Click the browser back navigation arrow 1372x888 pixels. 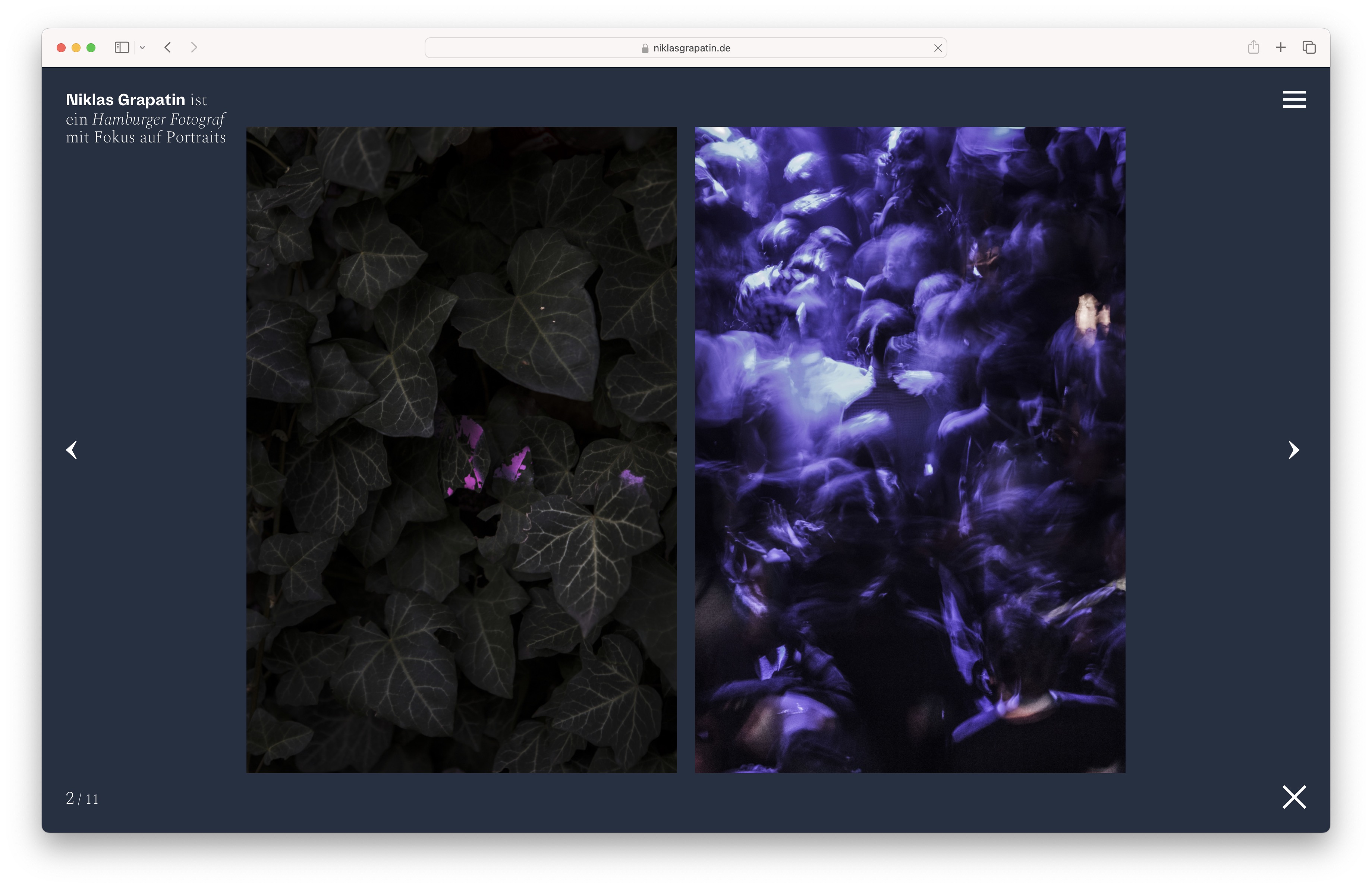point(168,48)
